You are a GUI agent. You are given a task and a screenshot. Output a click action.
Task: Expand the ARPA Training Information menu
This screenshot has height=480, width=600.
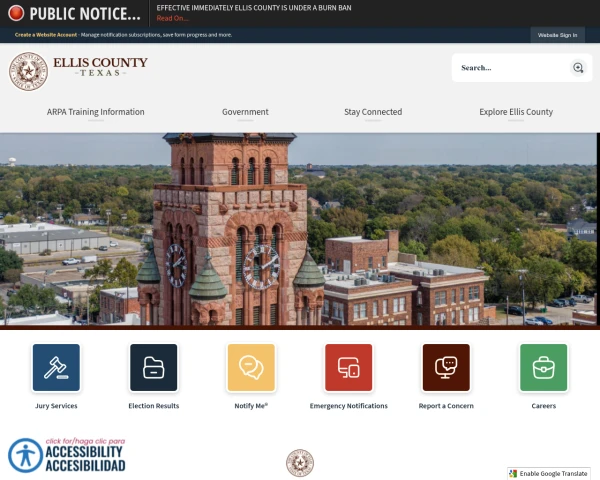coord(96,112)
